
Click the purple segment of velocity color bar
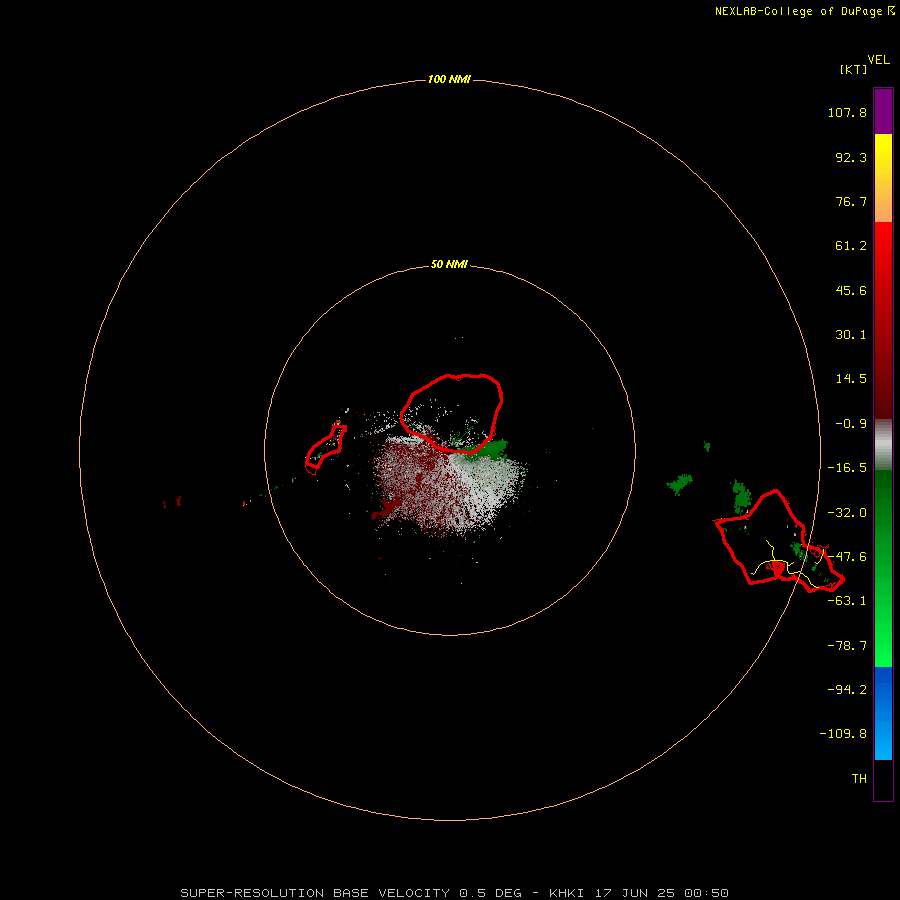883,111
